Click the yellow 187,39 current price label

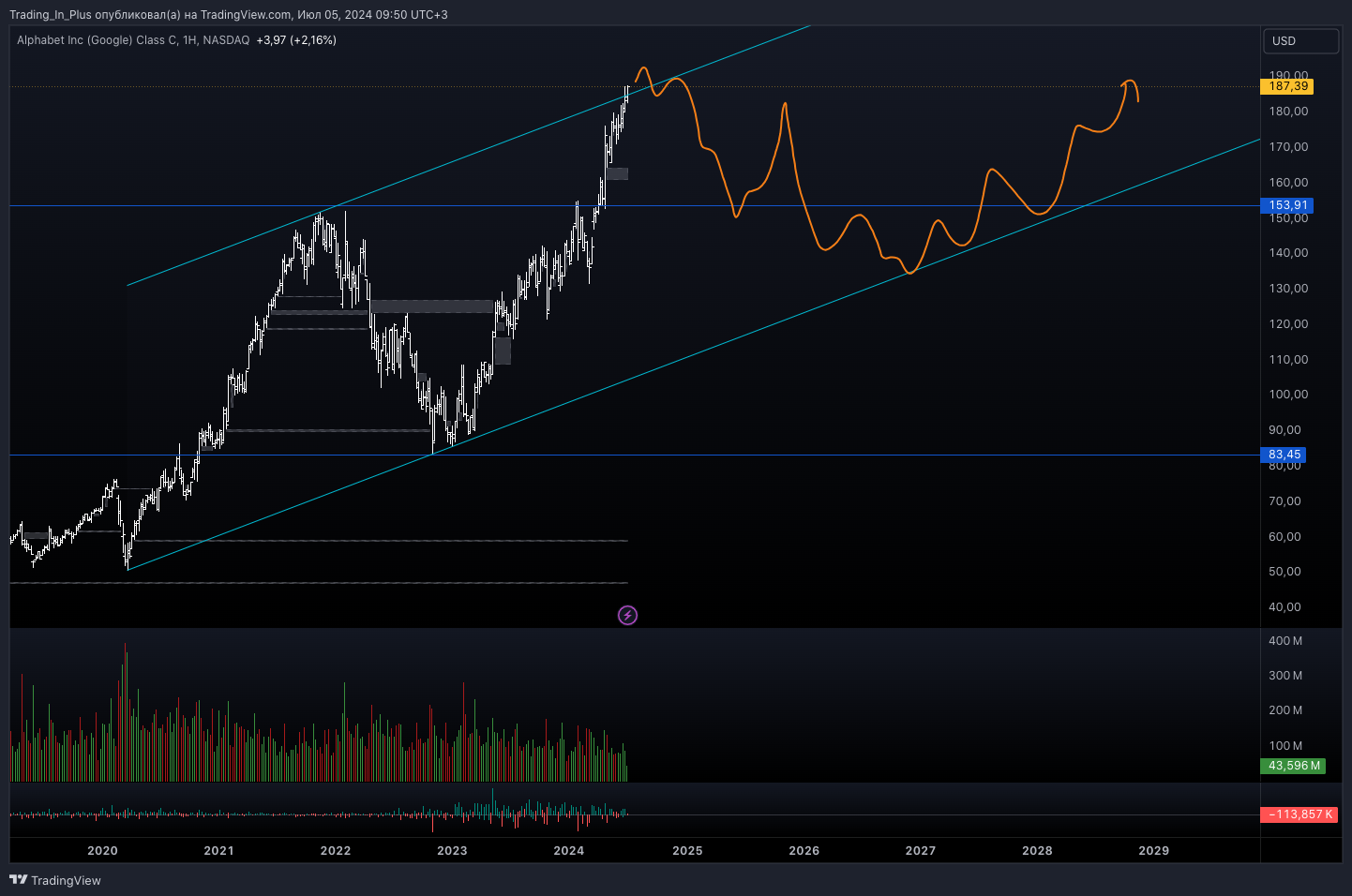1287,86
